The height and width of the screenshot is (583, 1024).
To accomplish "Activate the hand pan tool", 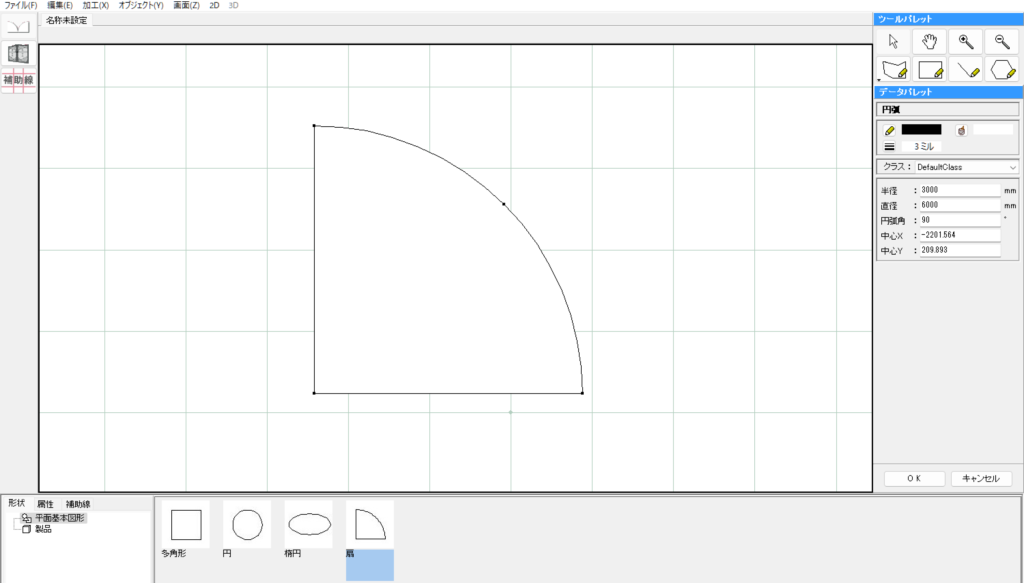I will 929,41.
